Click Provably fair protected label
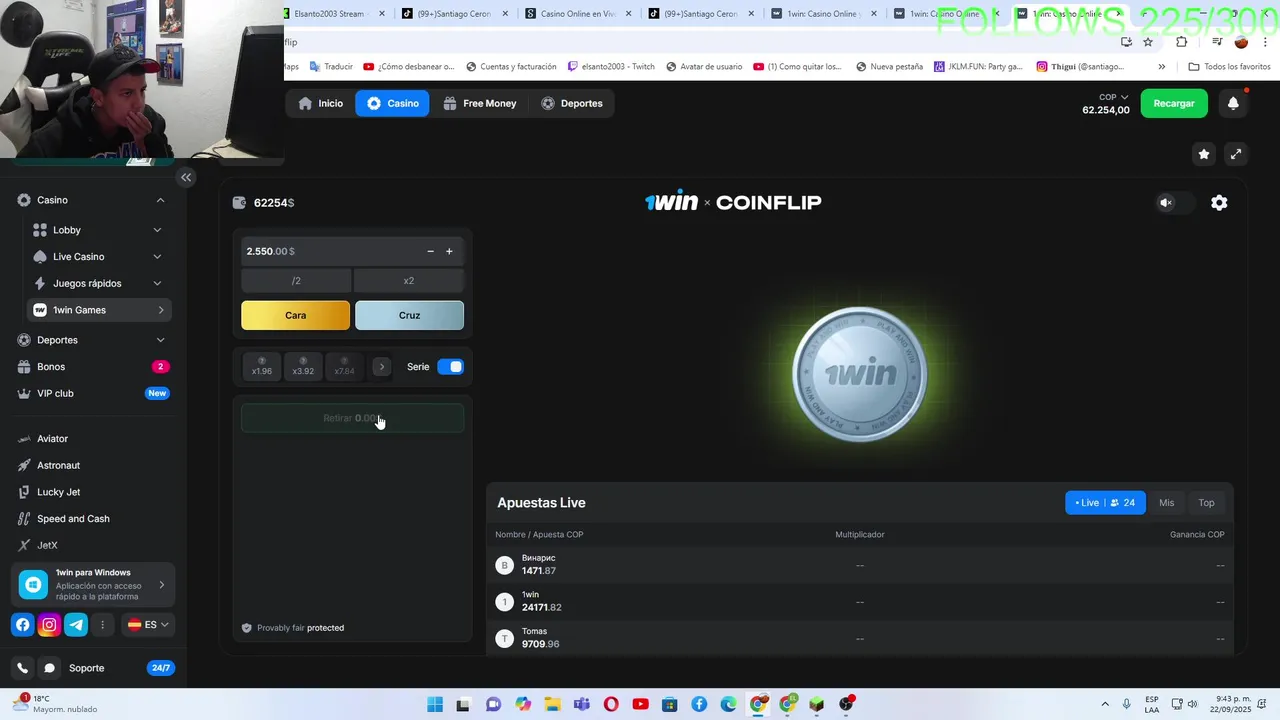The height and width of the screenshot is (720, 1280). pos(293,628)
